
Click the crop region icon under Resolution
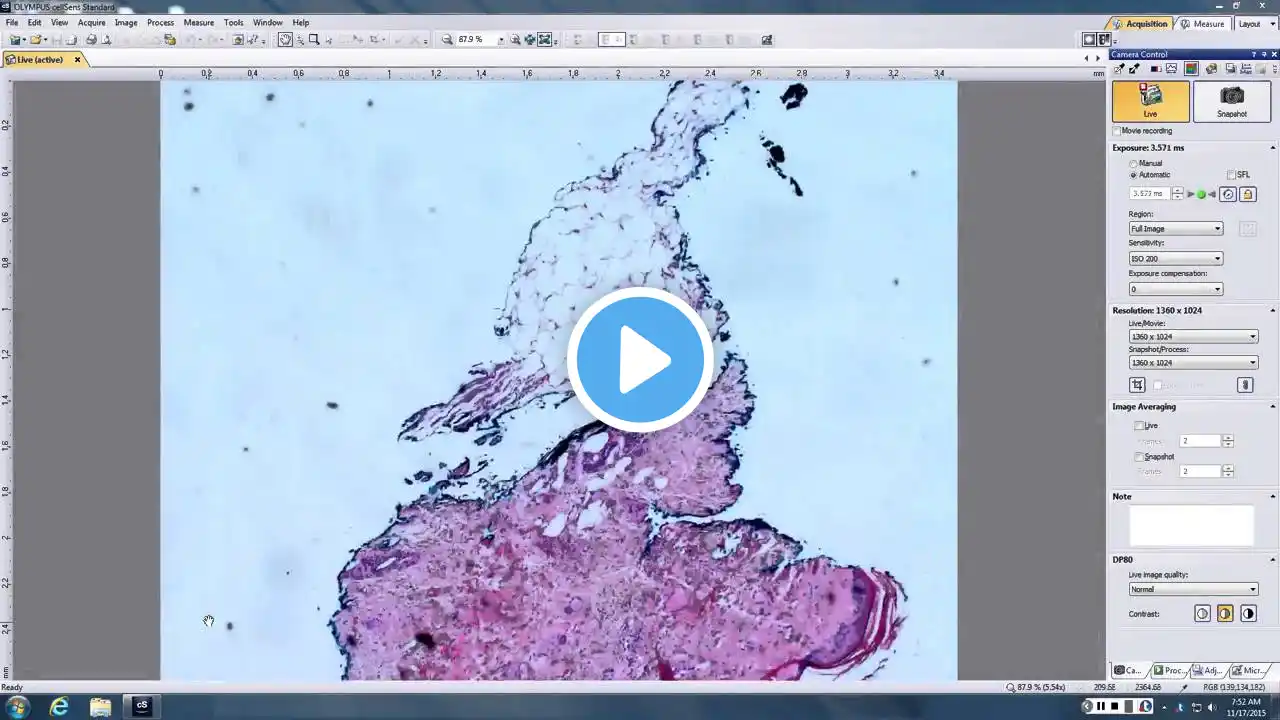1137,385
